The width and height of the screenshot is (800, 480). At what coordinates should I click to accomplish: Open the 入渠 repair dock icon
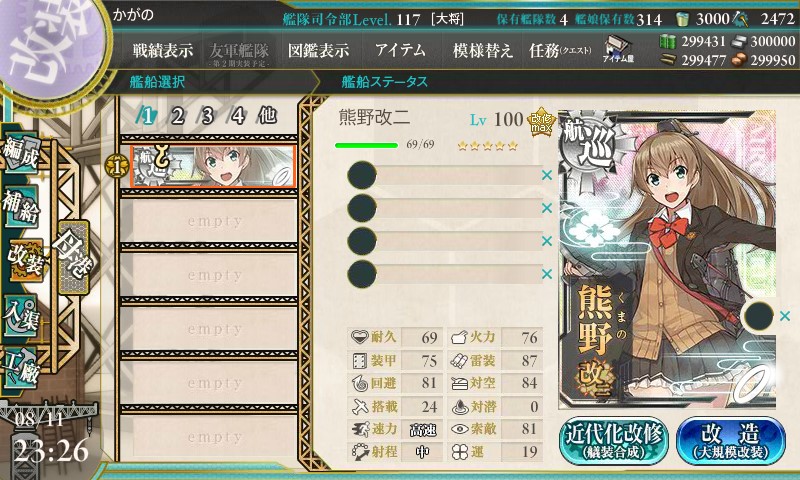pyautogui.click(x=21, y=315)
